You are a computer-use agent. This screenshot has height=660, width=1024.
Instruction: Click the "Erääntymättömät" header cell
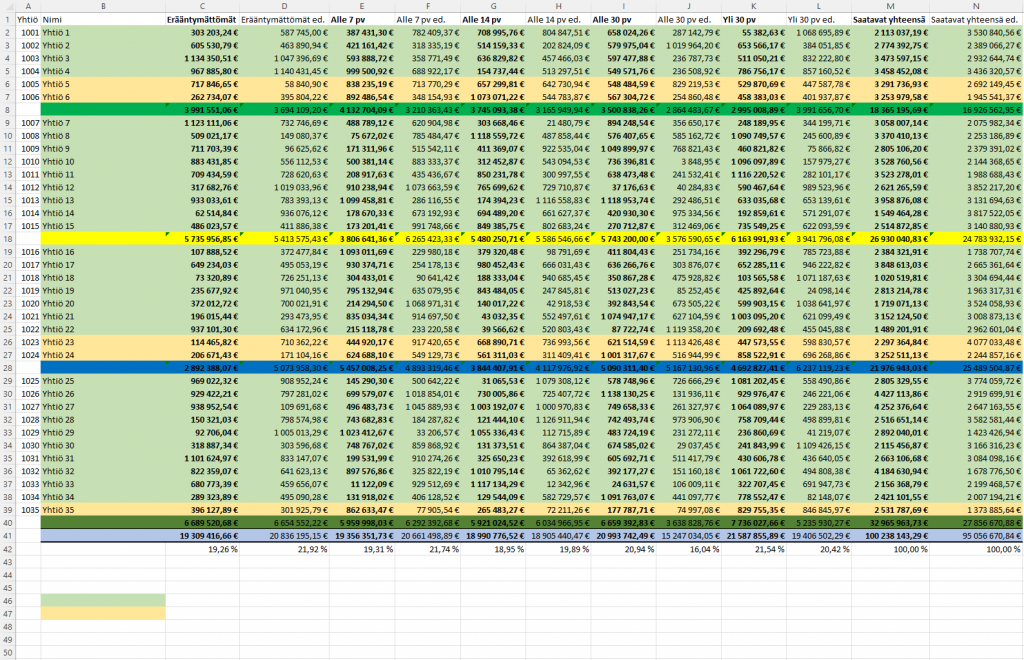[202, 19]
